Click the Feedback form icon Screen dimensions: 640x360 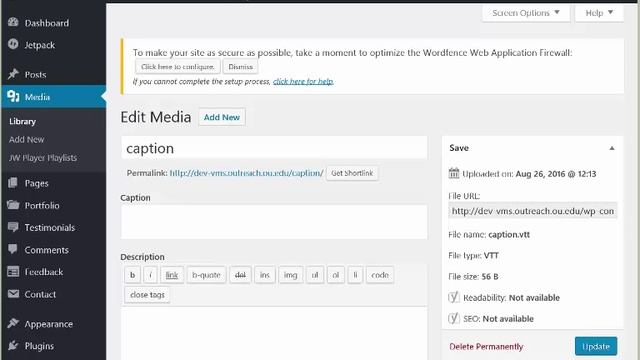13,271
